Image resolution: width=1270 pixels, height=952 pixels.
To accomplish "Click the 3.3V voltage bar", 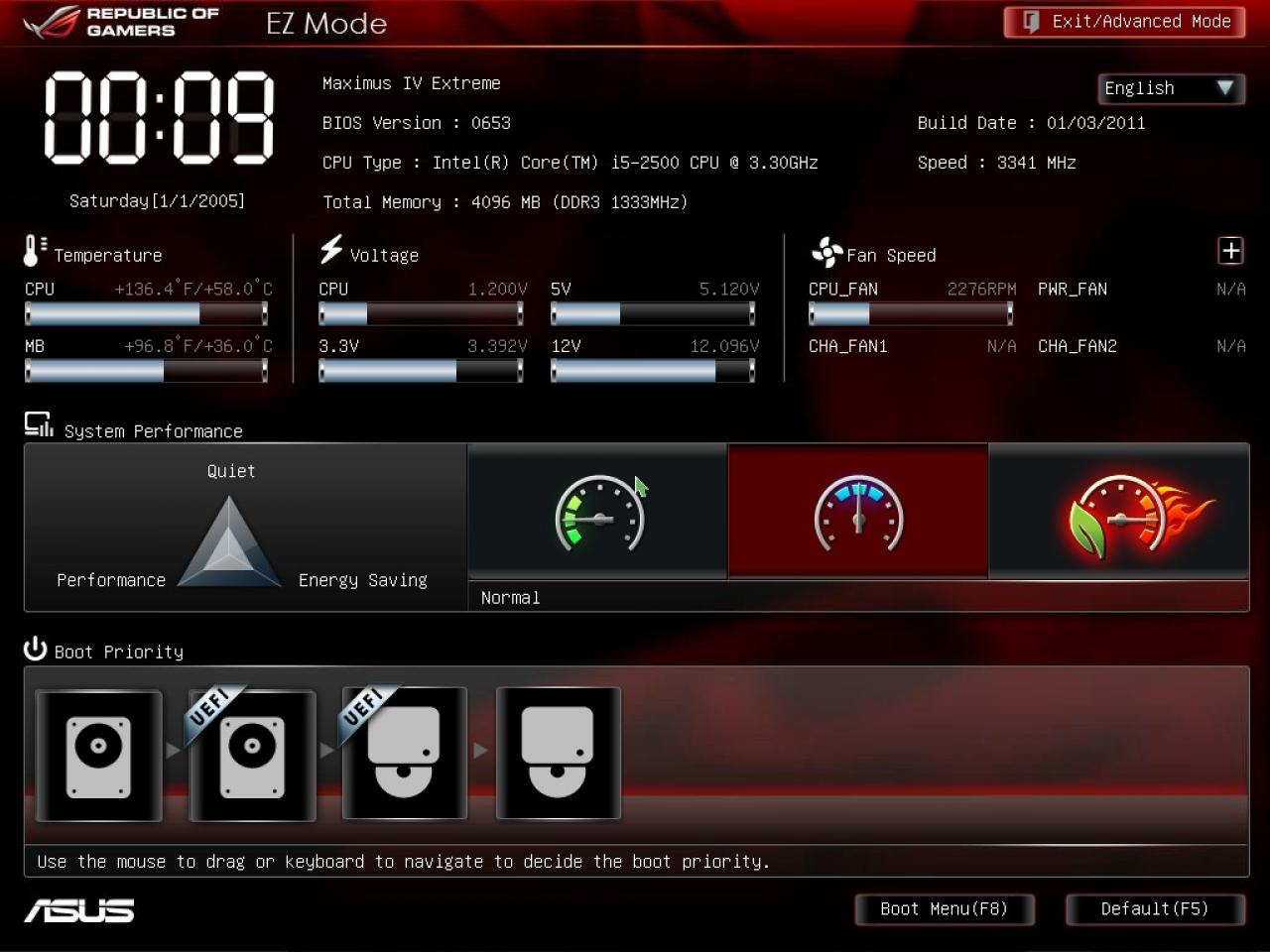I will tap(421, 371).
